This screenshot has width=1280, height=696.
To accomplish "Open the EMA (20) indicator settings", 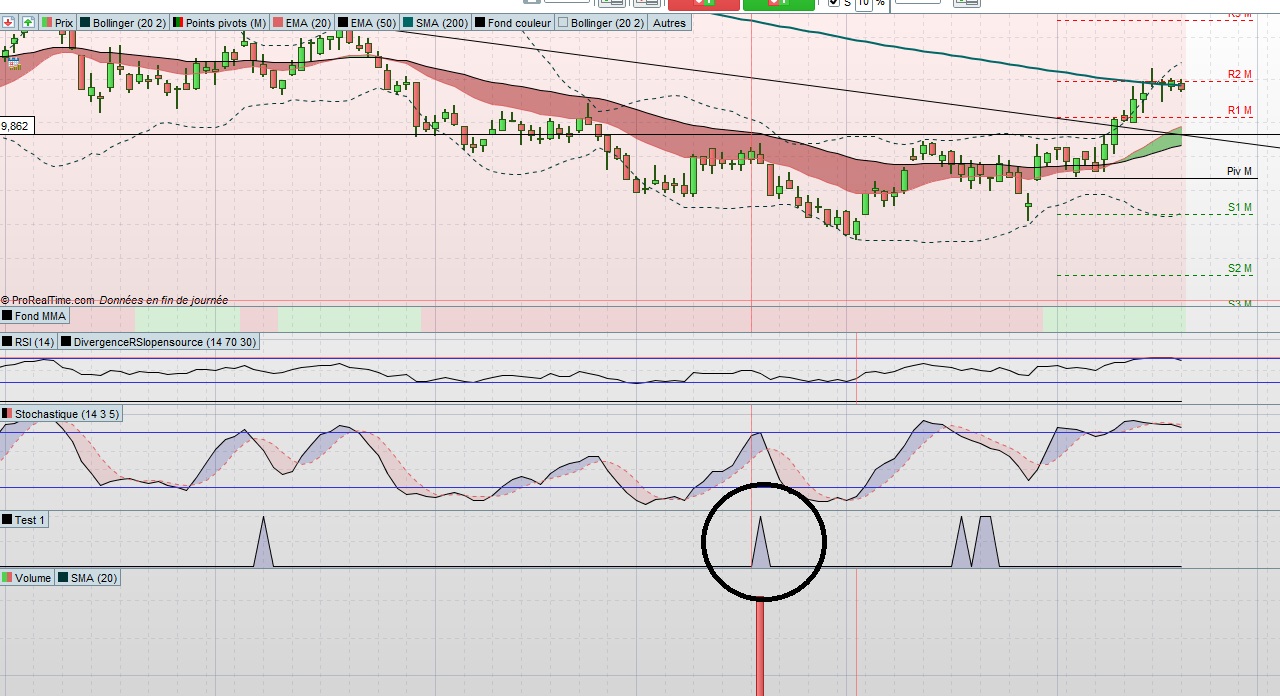I will coord(301,22).
